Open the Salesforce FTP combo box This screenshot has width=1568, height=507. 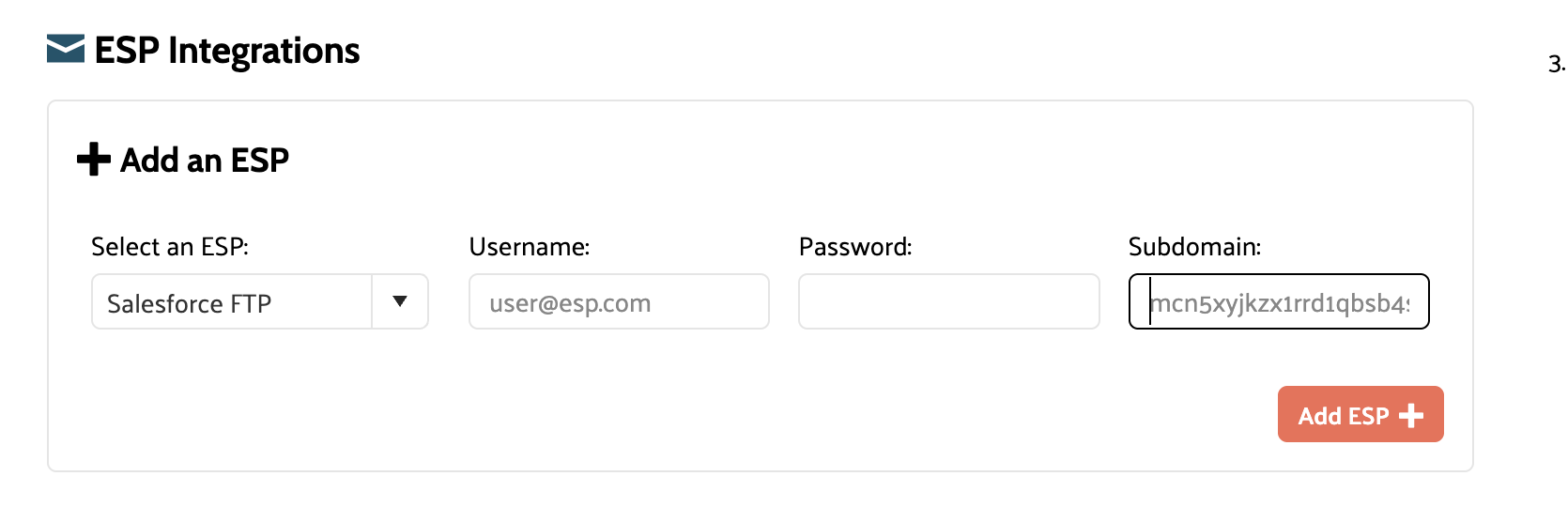[259, 301]
